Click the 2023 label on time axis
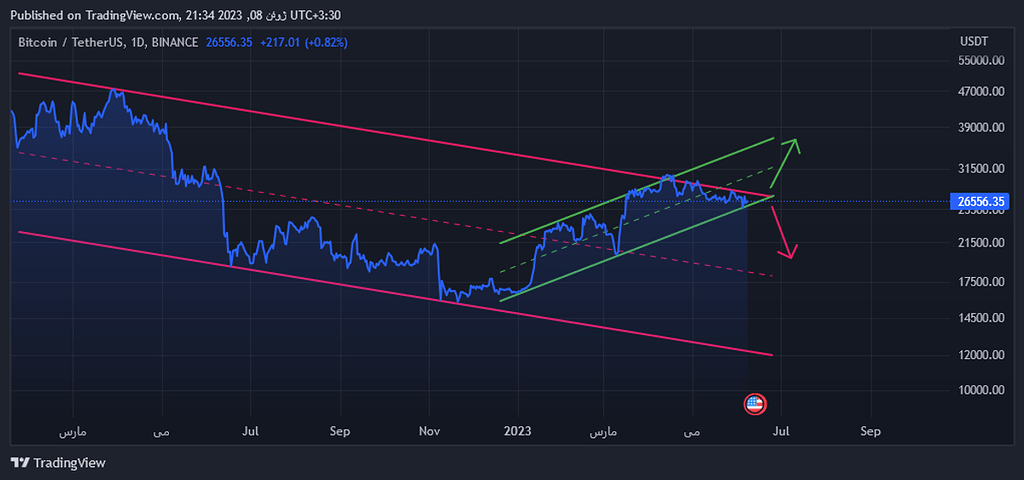The width and height of the screenshot is (1024, 480). click(517, 431)
